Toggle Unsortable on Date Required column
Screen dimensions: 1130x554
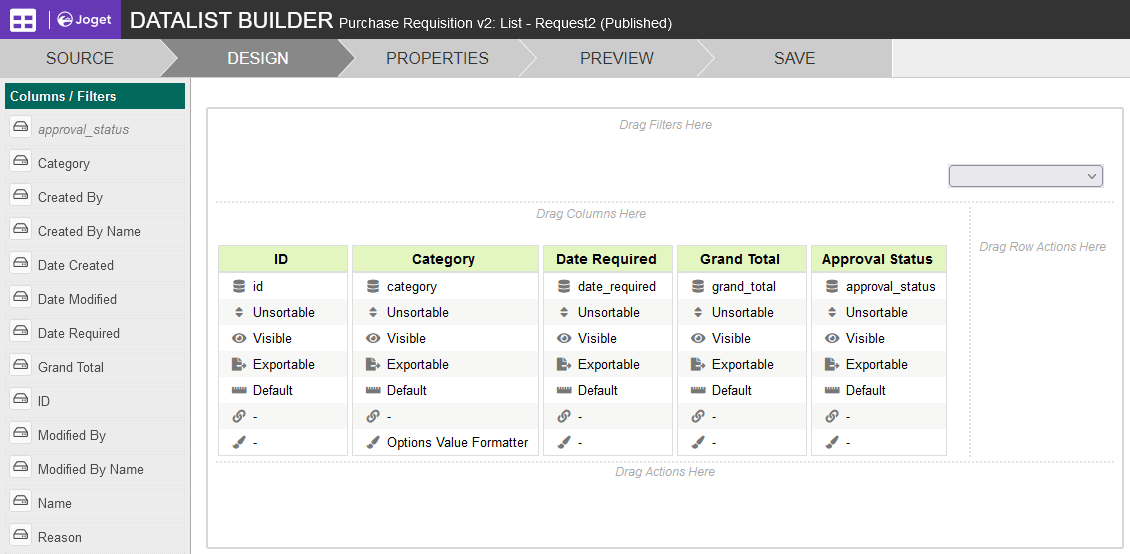click(608, 312)
